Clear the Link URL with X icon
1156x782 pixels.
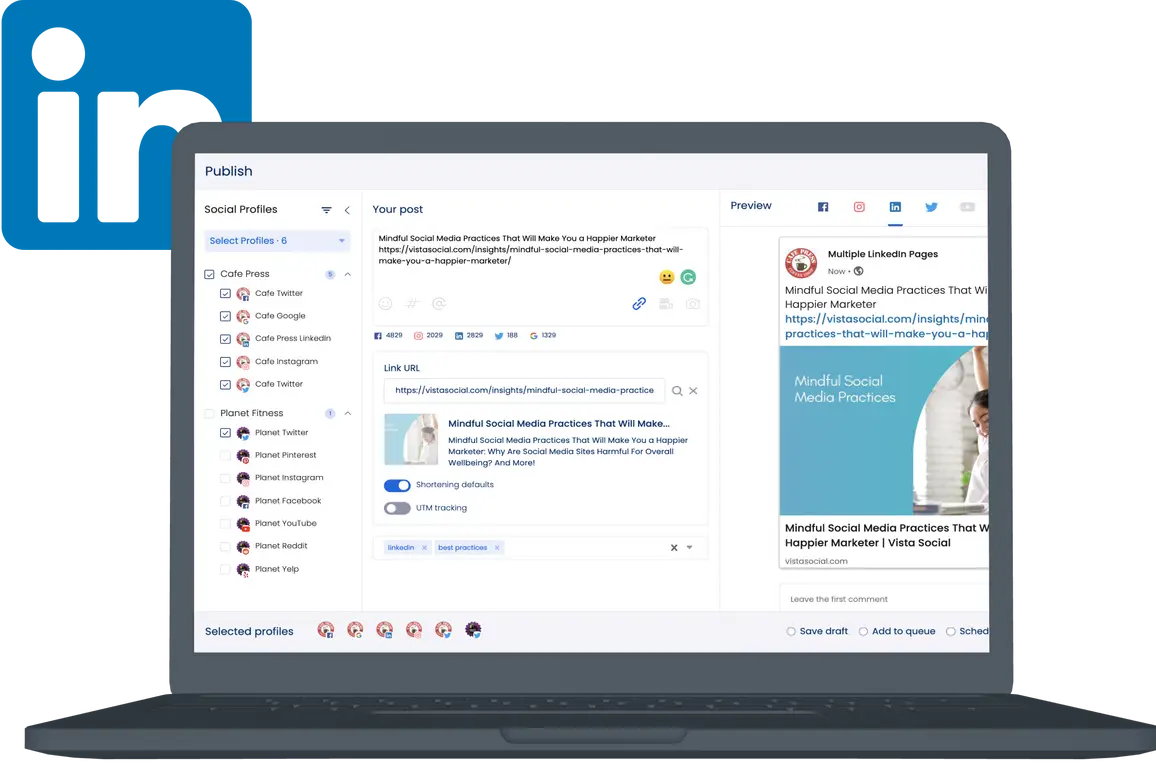693,391
